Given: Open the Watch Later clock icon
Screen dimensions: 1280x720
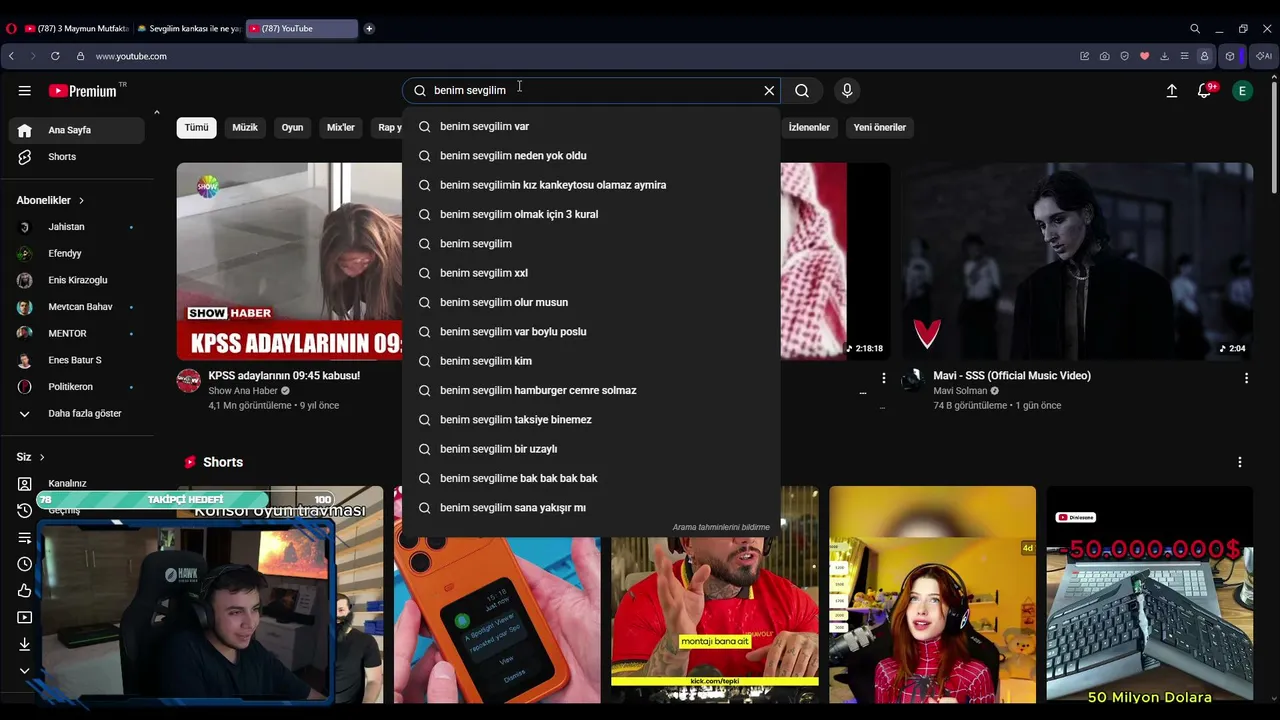Looking at the screenshot, I should coord(25,564).
